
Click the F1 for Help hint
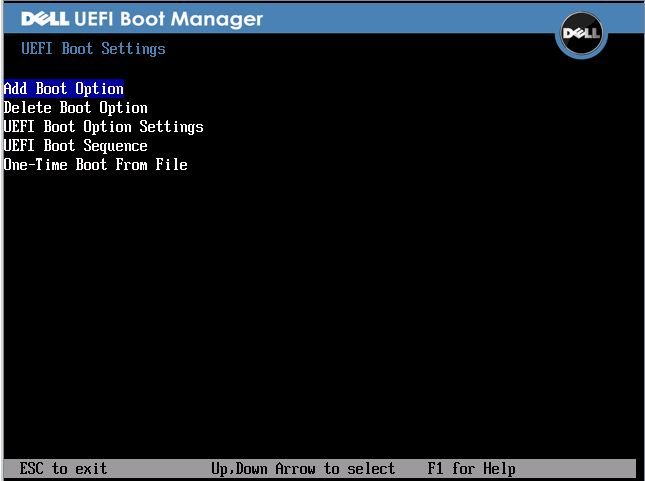click(x=471, y=469)
